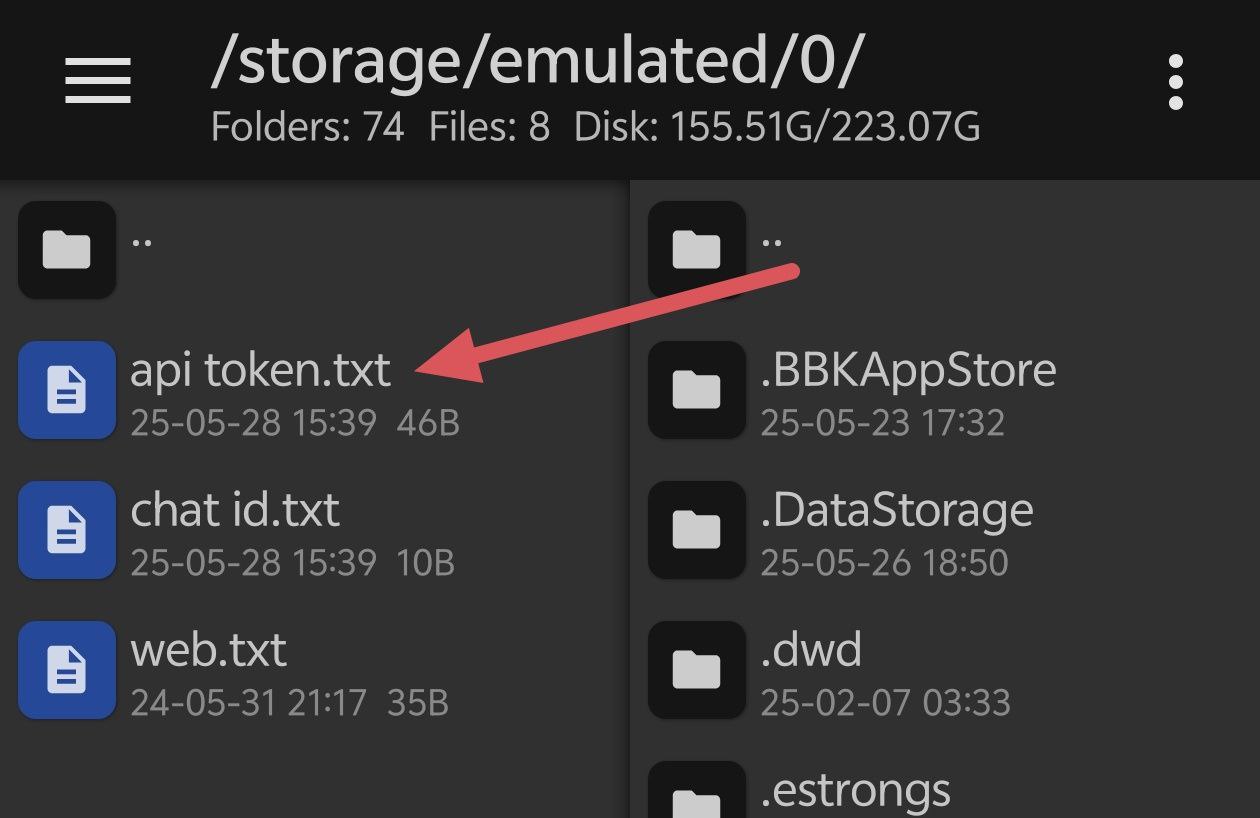This screenshot has width=1260, height=818.
Task: Open the .BBKAppStore folder name
Action: (908, 371)
